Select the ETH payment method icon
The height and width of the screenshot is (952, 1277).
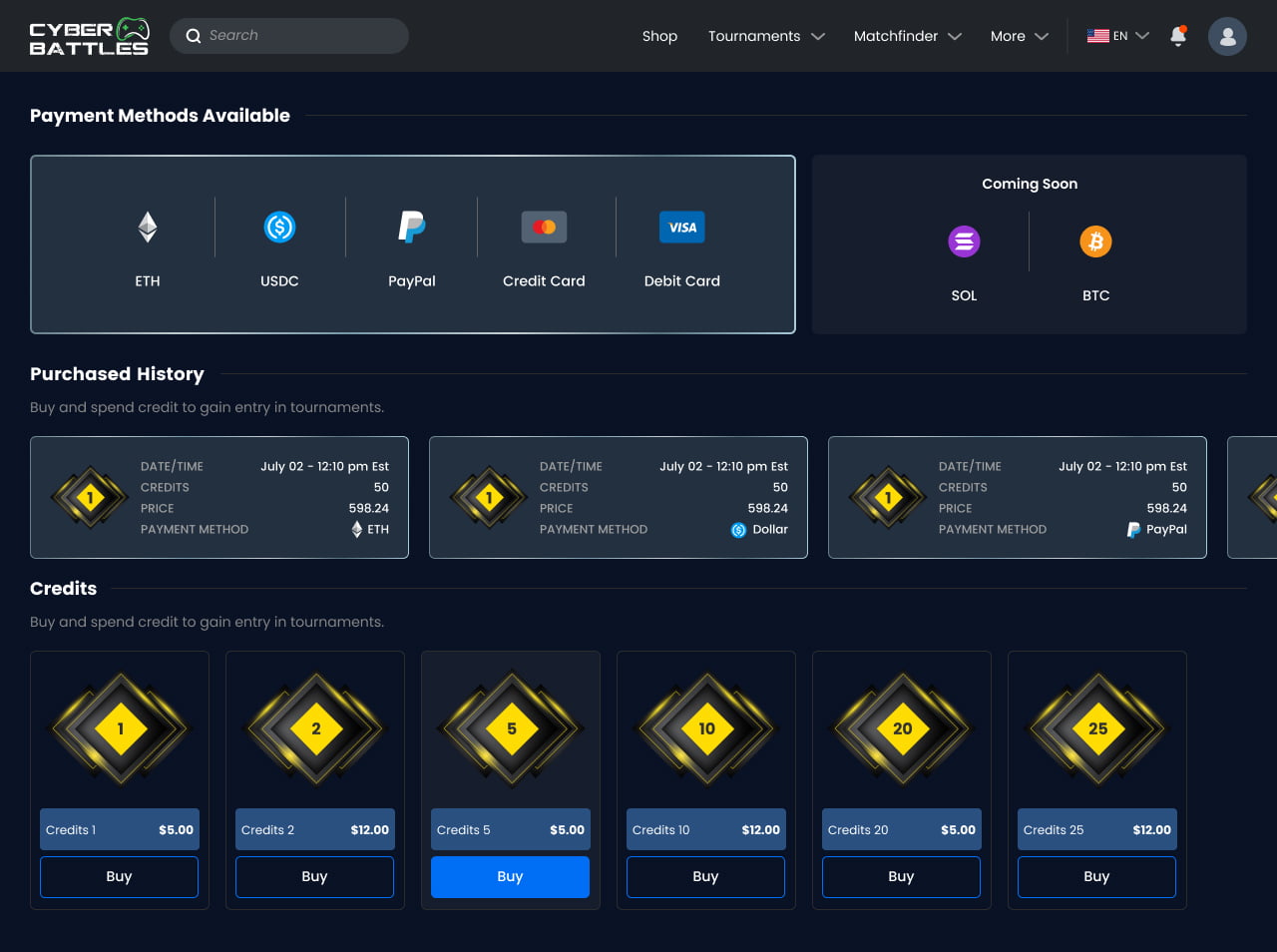click(x=148, y=228)
